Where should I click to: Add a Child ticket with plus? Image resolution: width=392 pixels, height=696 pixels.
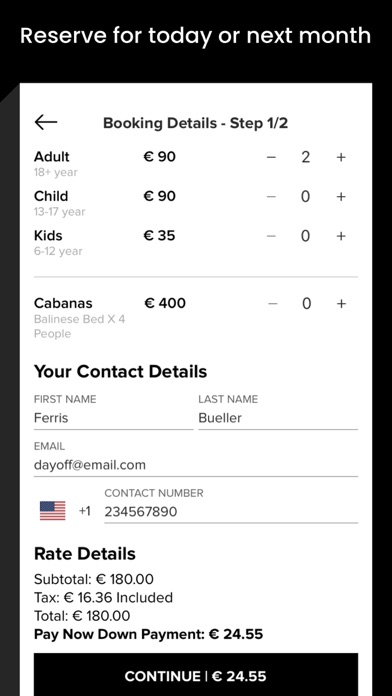click(341, 197)
